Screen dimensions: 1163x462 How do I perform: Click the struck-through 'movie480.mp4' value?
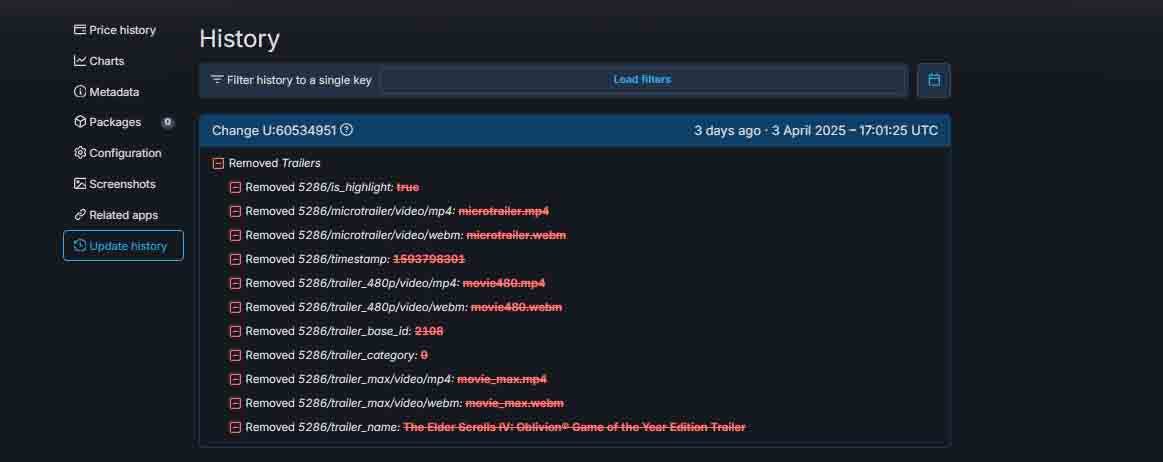504,283
